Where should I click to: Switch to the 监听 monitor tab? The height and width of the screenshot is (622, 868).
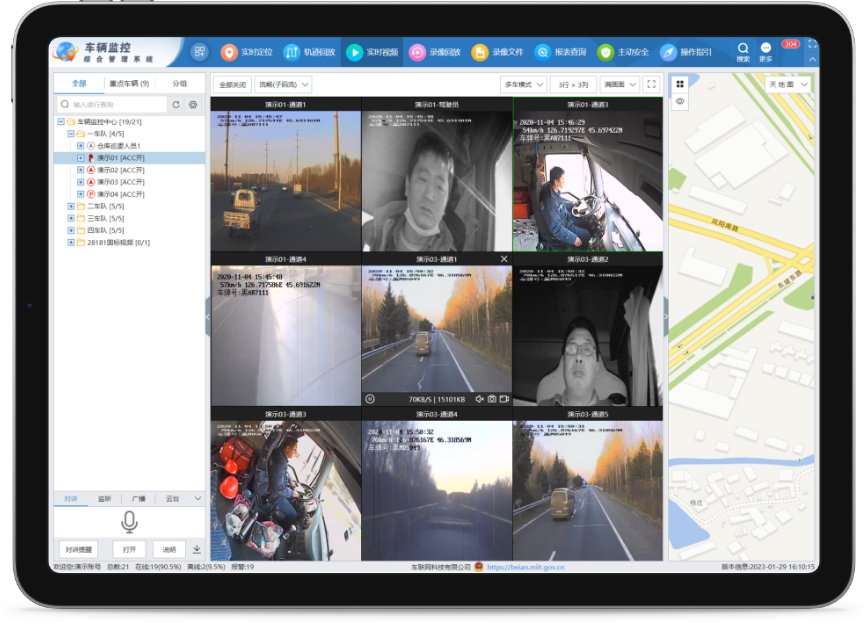point(104,498)
